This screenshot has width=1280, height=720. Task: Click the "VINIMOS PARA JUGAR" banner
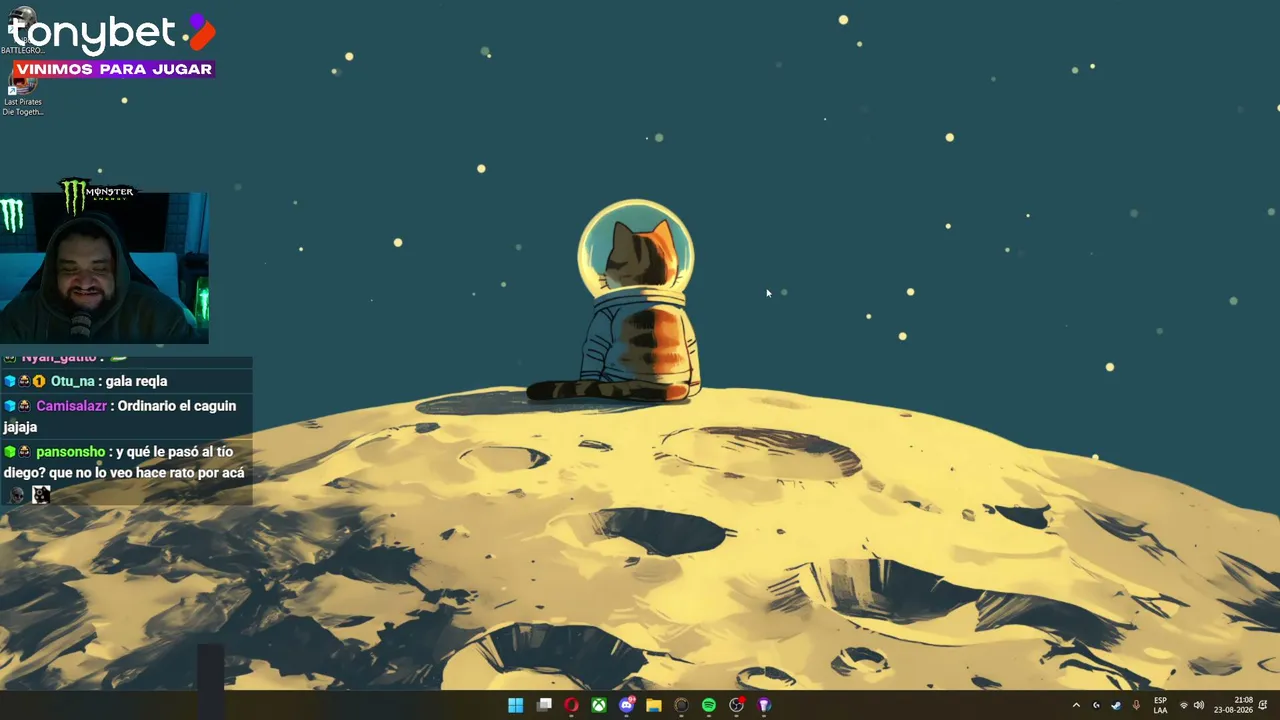tap(113, 69)
